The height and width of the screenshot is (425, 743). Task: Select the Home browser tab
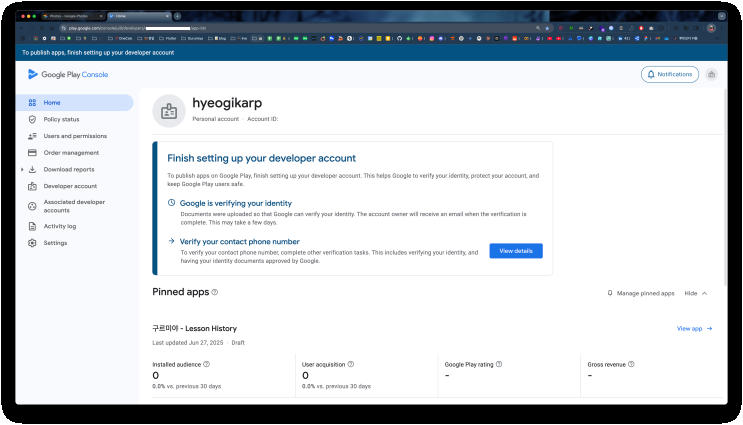pos(138,16)
